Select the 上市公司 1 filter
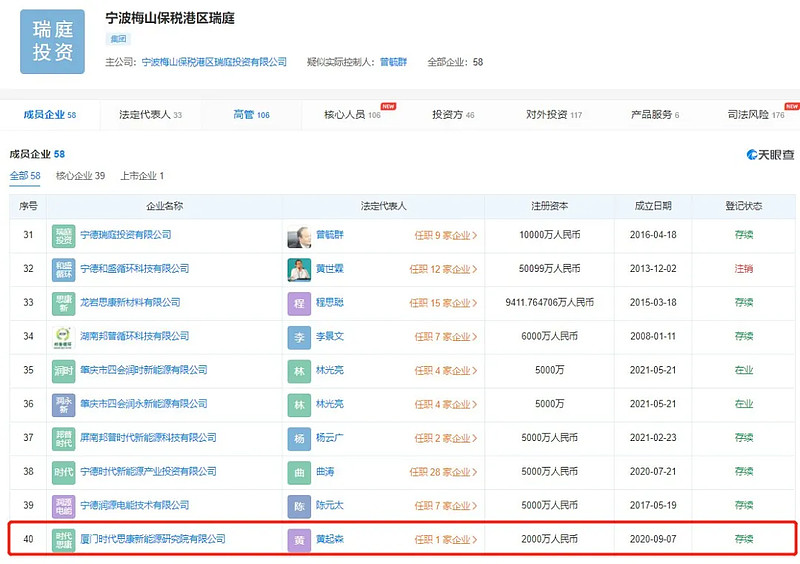This screenshot has width=800, height=564. pos(142,176)
